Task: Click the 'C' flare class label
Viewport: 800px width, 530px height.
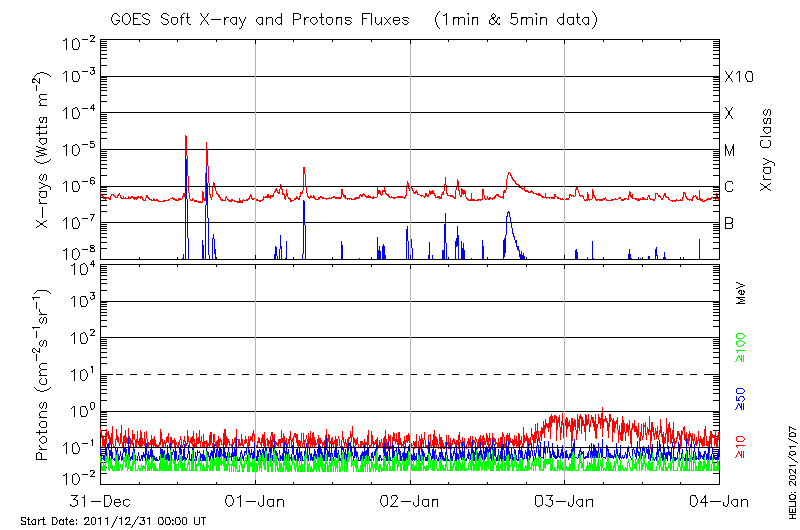Action: tap(729, 187)
